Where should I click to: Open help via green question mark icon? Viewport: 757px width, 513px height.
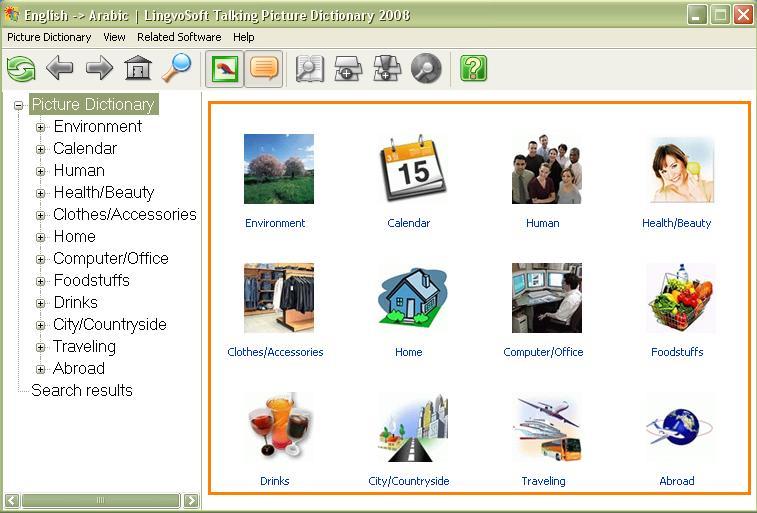474,68
